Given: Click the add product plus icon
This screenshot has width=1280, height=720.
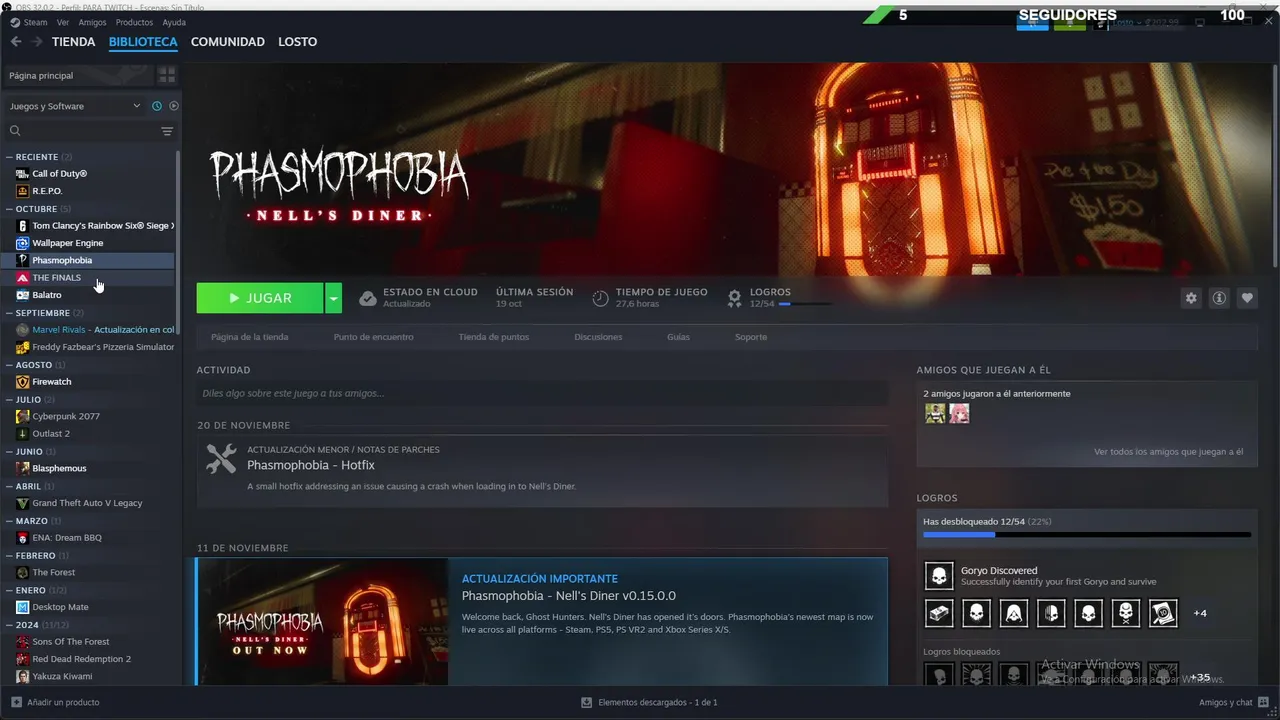Looking at the screenshot, I should click(x=16, y=702).
